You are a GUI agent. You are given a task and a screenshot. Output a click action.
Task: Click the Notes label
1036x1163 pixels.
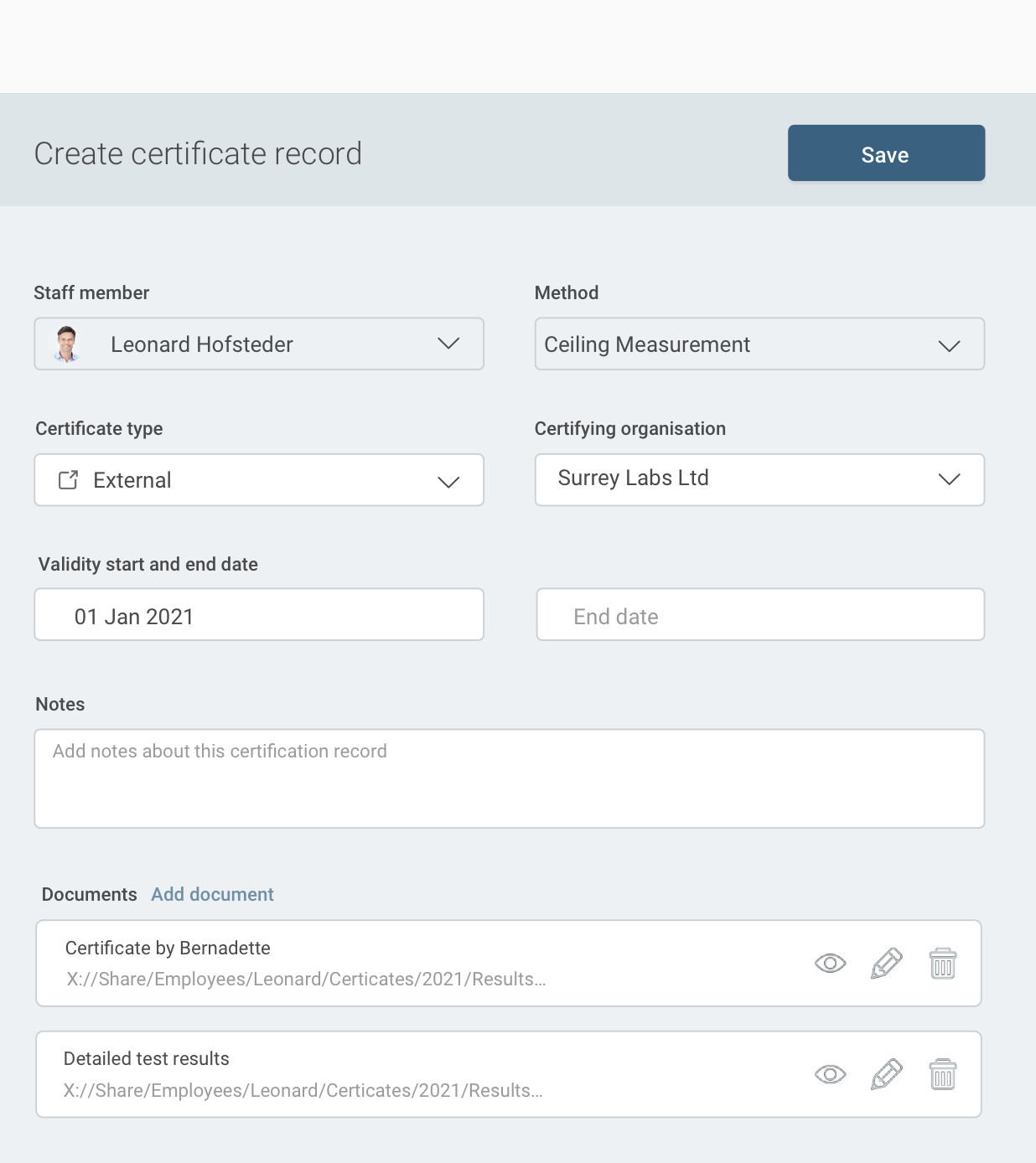coord(60,704)
